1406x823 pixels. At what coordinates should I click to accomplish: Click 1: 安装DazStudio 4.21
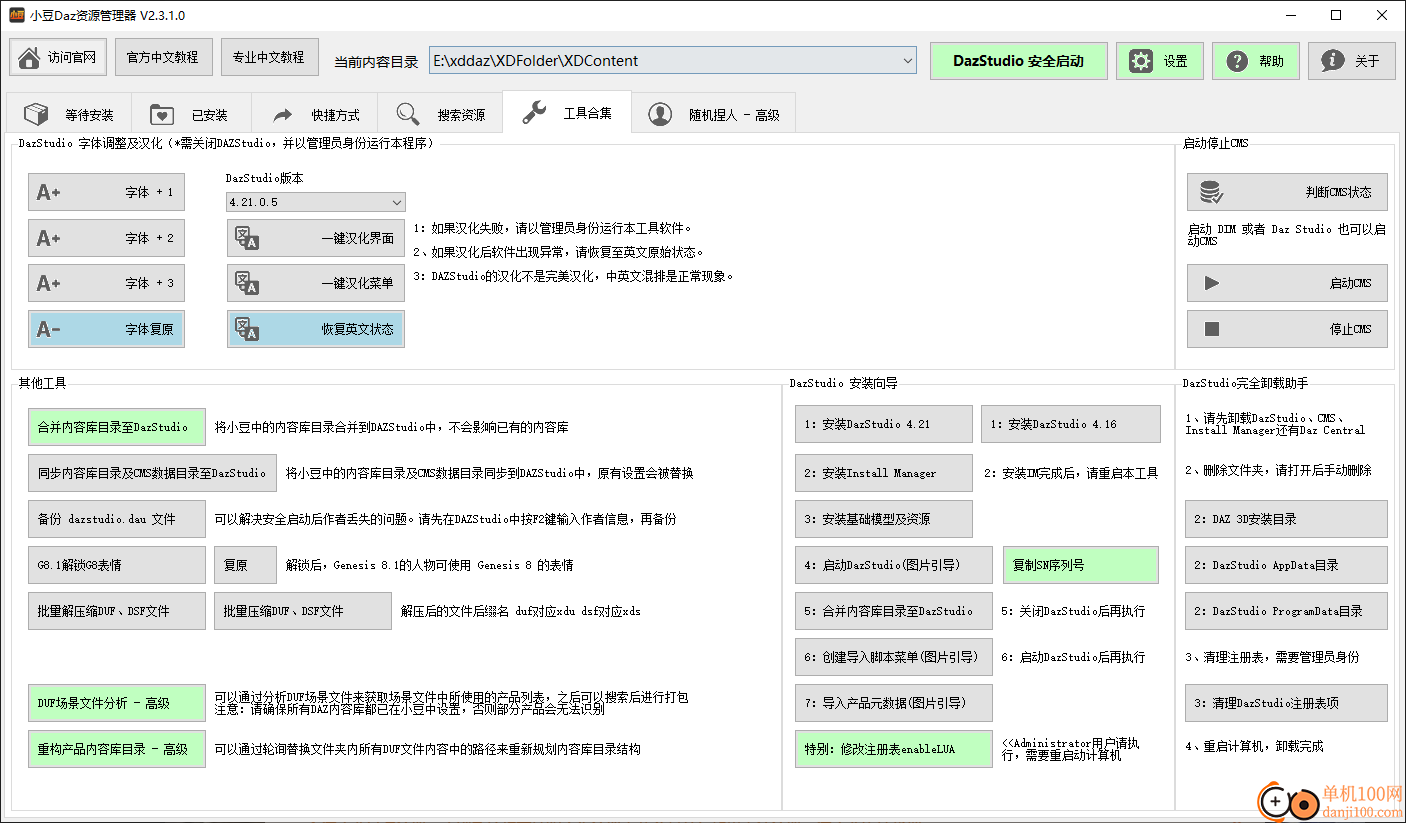(884, 424)
